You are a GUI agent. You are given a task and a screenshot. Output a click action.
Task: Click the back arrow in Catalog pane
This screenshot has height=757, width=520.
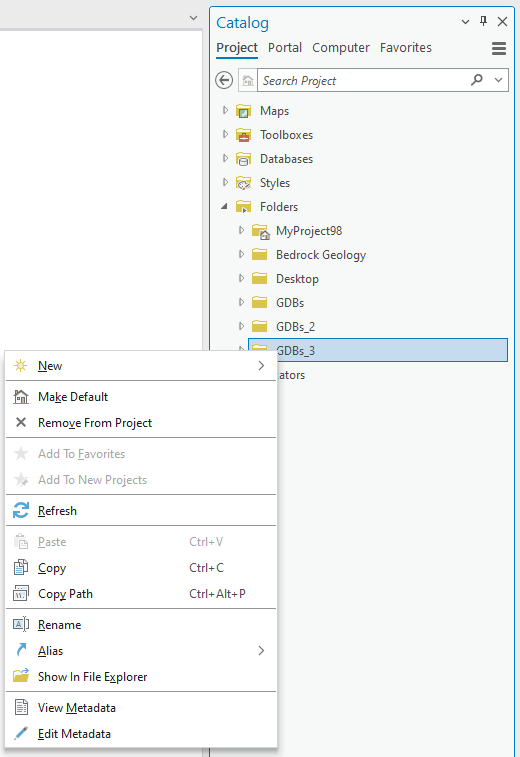click(224, 80)
